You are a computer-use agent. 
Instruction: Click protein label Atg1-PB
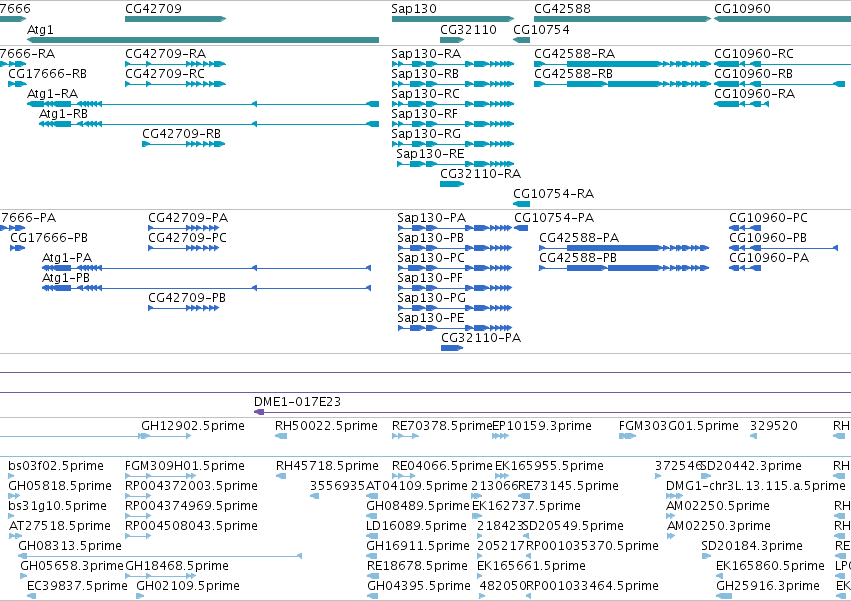[x=66, y=277]
